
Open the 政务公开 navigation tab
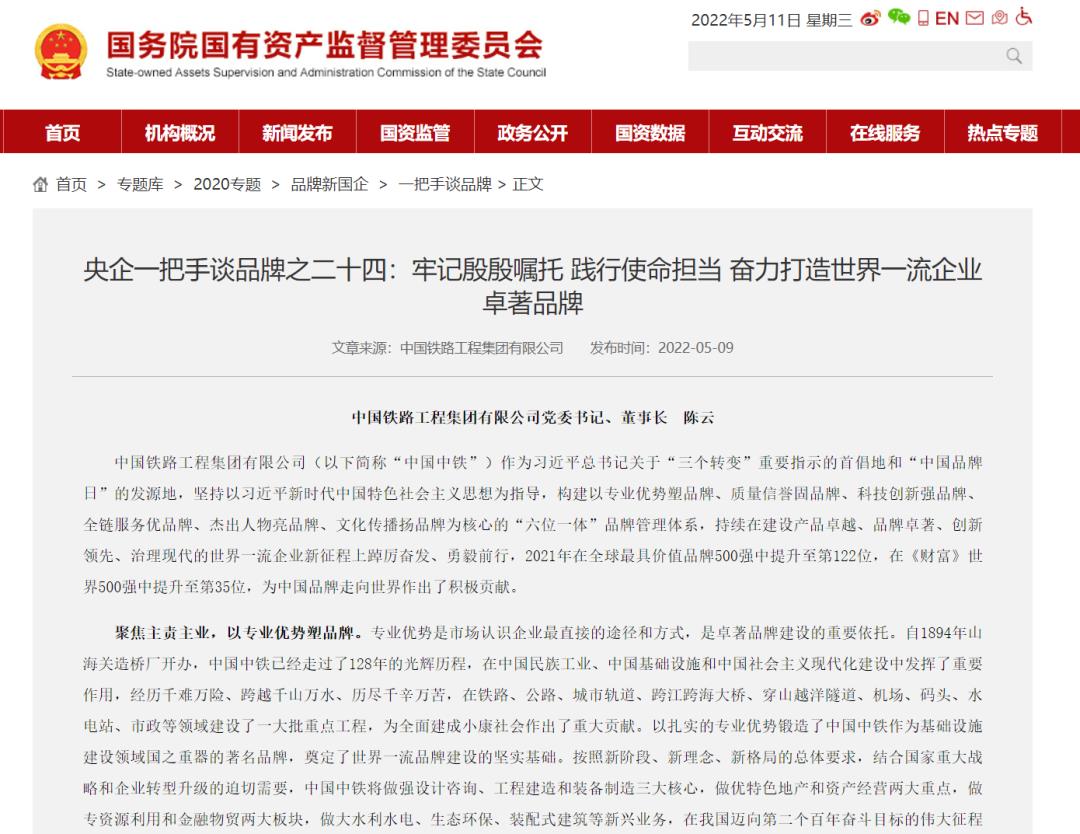pos(532,132)
